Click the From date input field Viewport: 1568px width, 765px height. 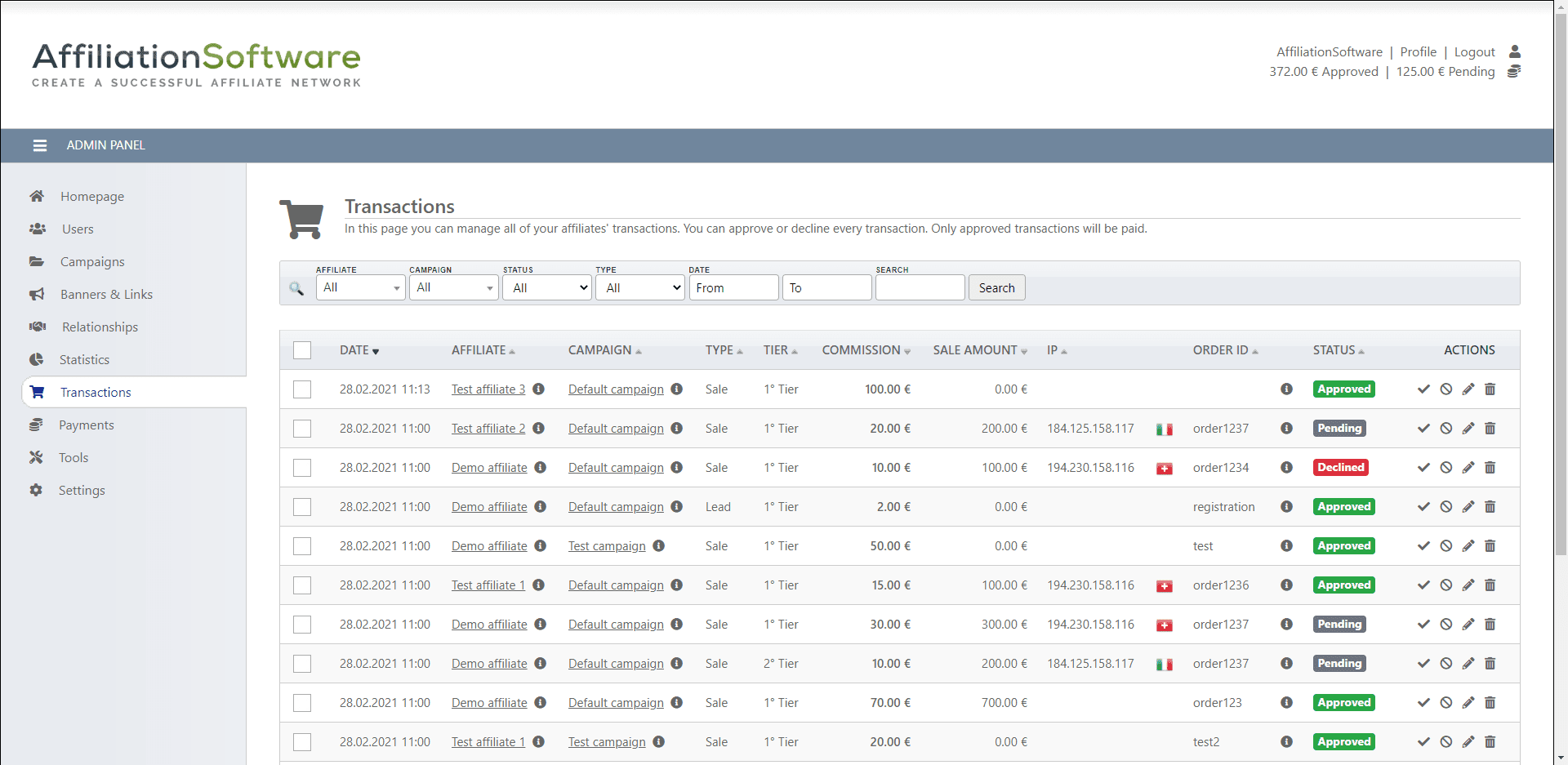733,287
